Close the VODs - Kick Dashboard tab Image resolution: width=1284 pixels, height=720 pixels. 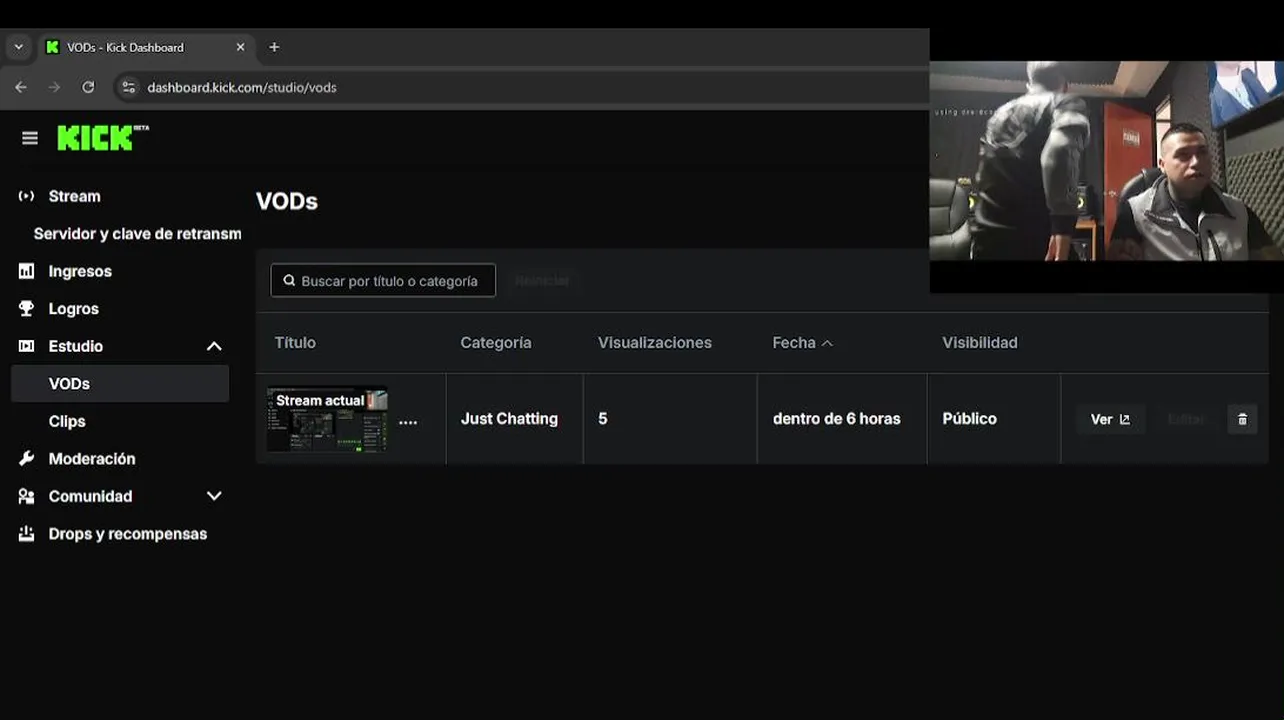click(x=240, y=47)
